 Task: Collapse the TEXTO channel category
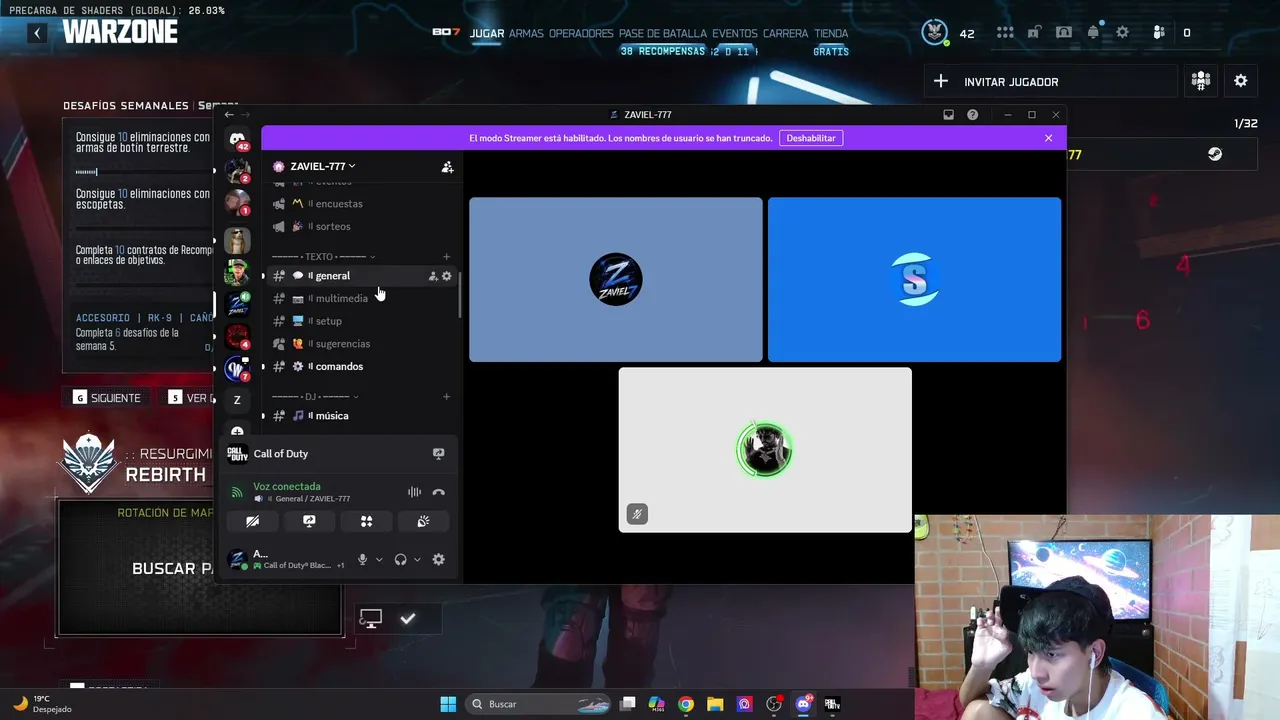(x=324, y=257)
